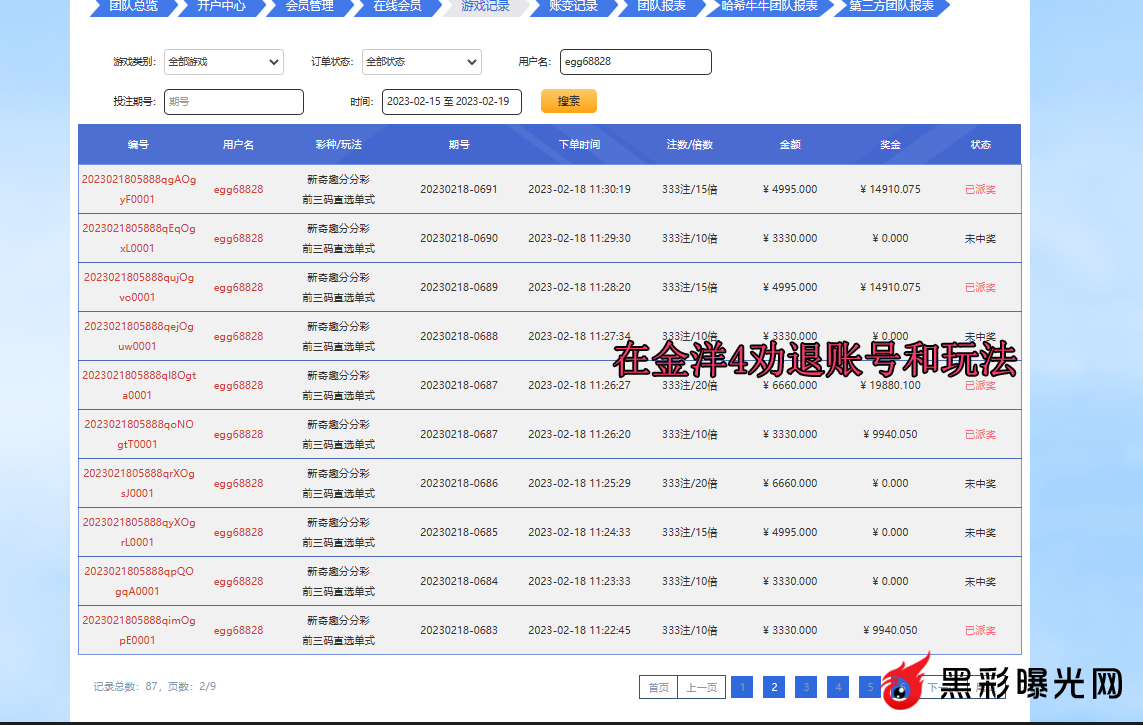Expand the 游戏类别 dropdown
1143x725 pixels.
(x=224, y=62)
